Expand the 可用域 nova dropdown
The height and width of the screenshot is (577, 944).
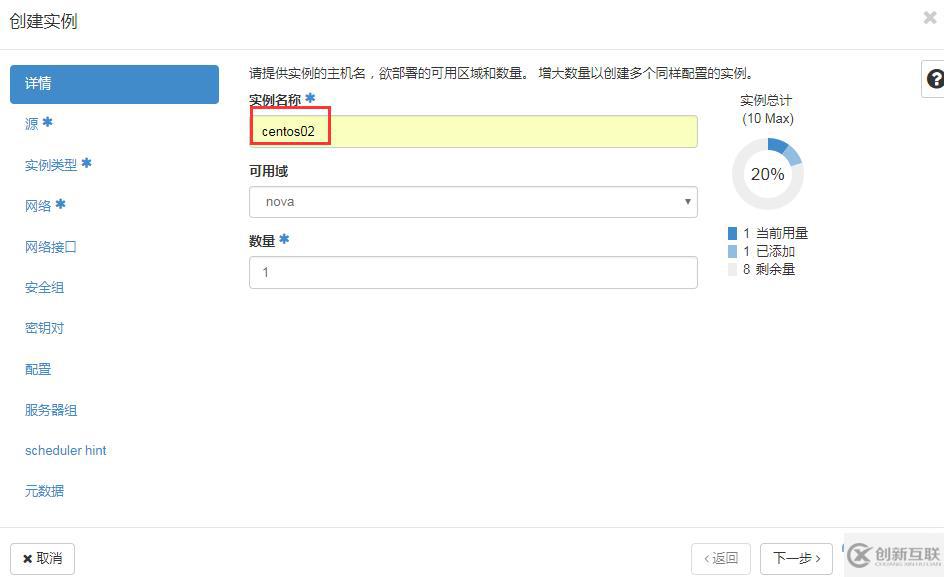pos(473,202)
